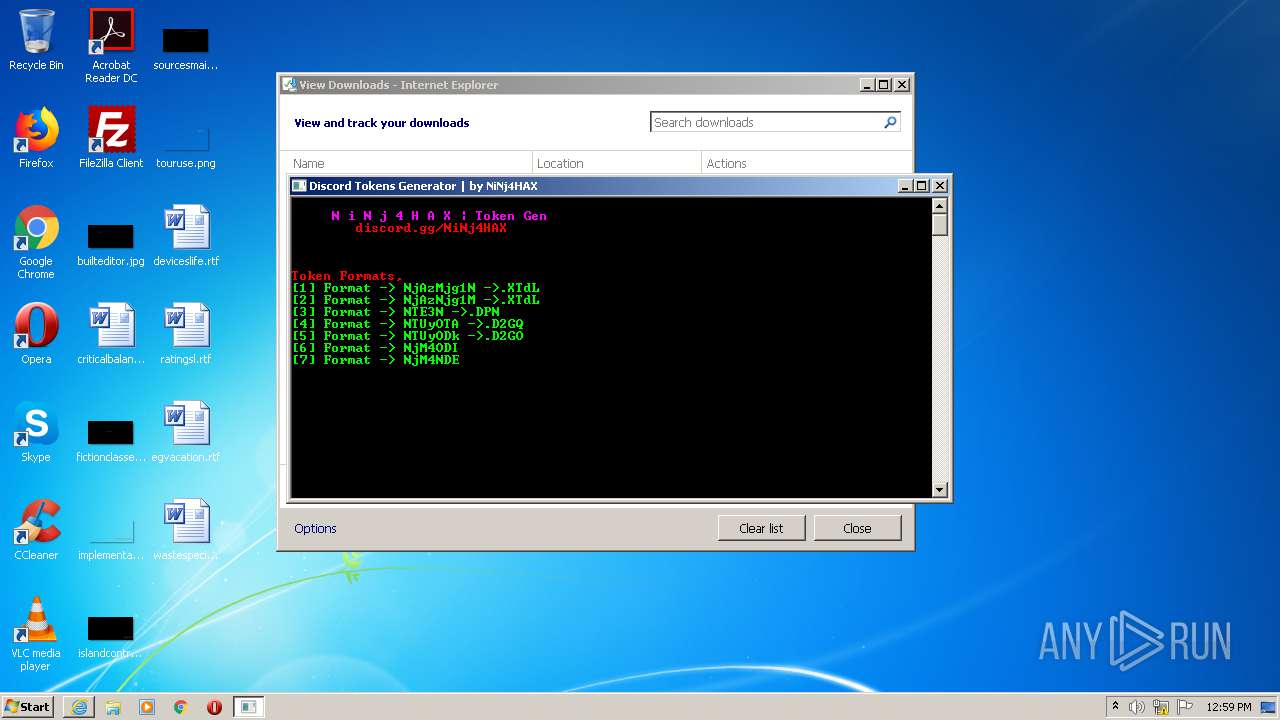Screen dimensions: 1280x720
Task: Select builteditor.jpg file icon
Action: coord(111,245)
